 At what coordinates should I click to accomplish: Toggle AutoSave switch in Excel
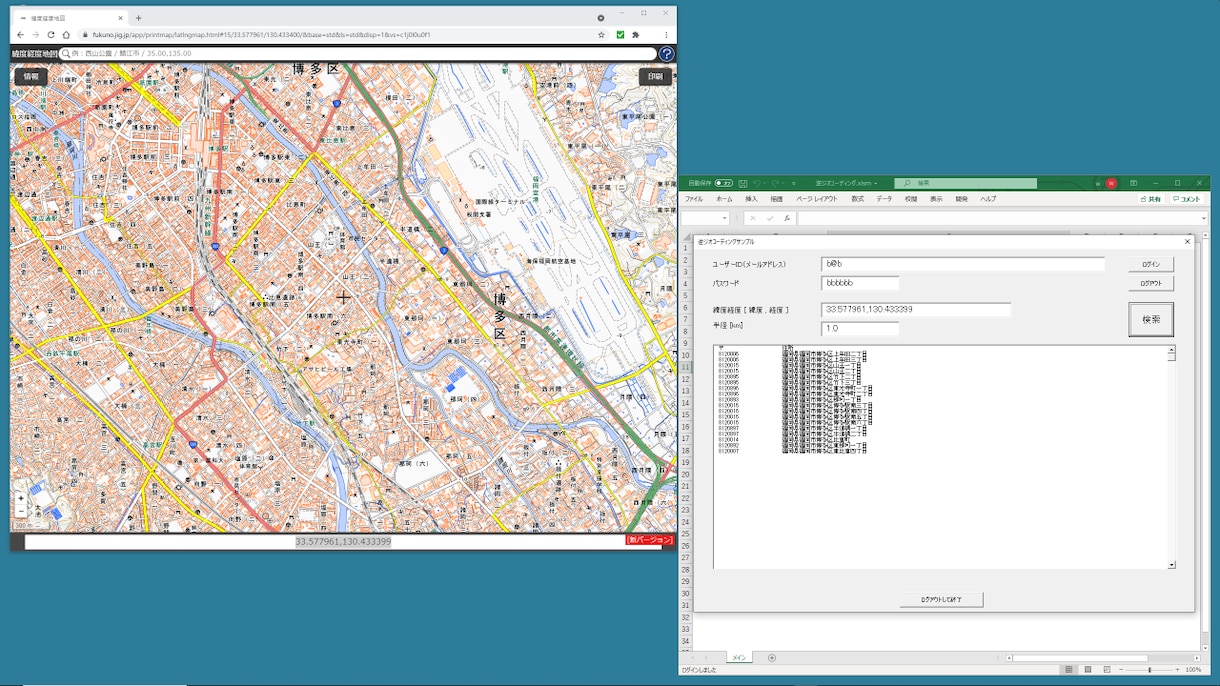[723, 184]
